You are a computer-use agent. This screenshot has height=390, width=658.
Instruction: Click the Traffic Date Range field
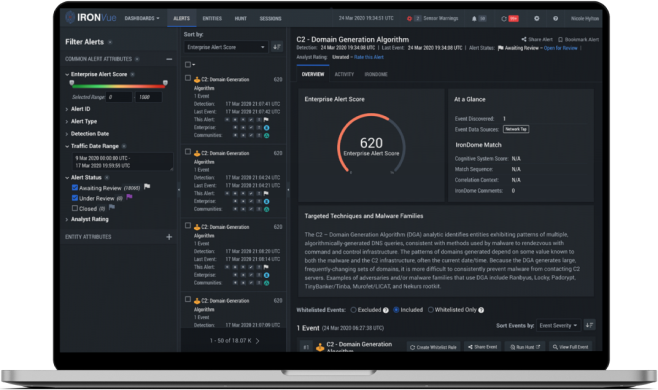tap(122, 162)
